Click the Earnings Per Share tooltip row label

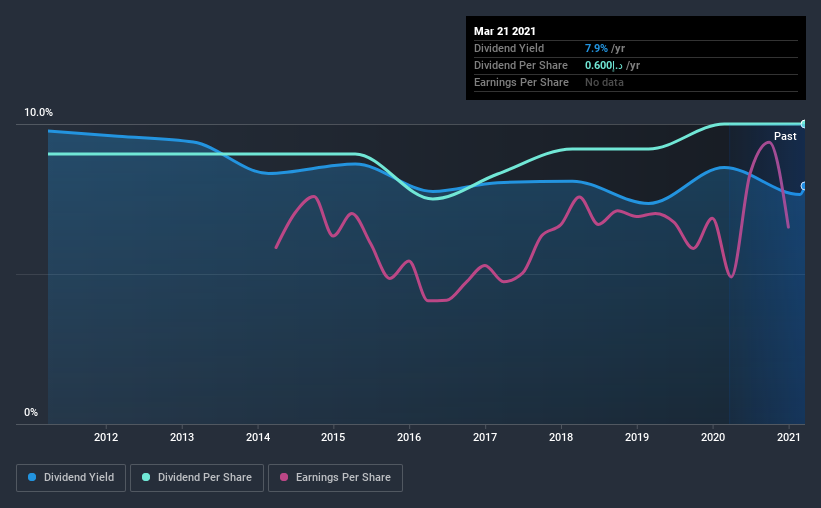[x=521, y=82]
